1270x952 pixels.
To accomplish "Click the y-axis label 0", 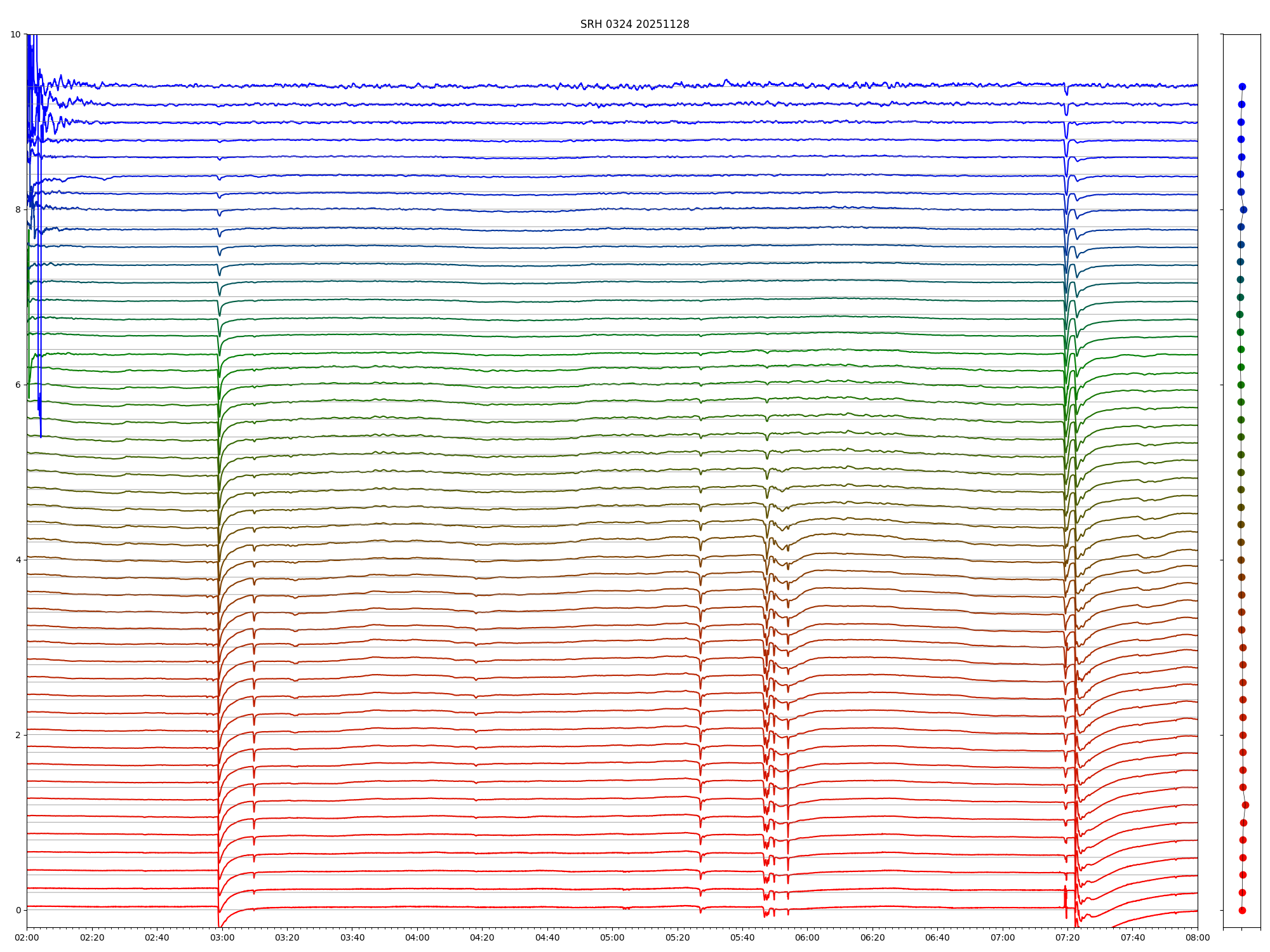I will coord(18,910).
